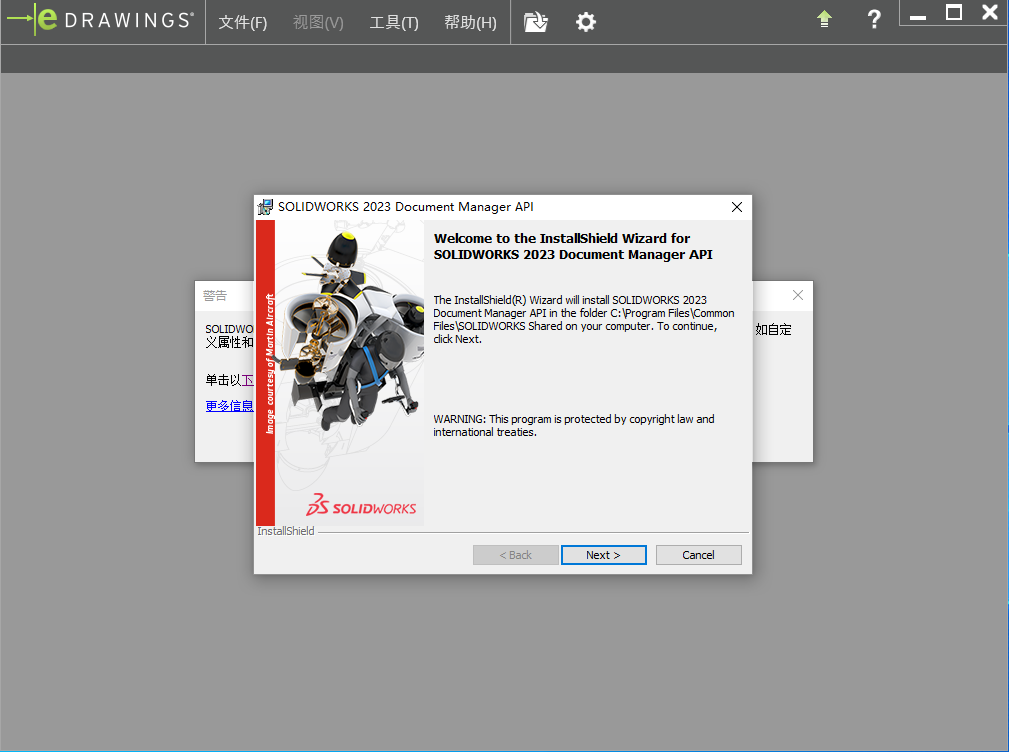
Task: Click the copyright WARNING text
Action: click(x=573, y=426)
